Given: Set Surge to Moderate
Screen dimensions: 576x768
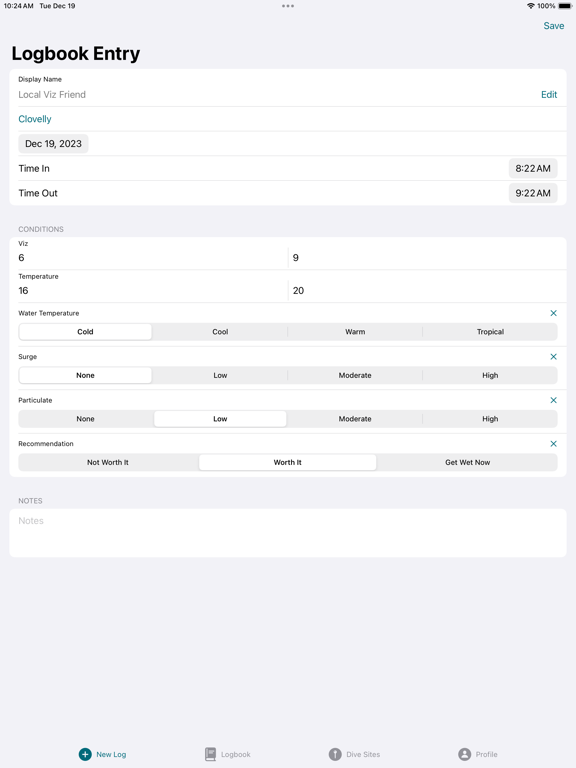Looking at the screenshot, I should tap(355, 375).
